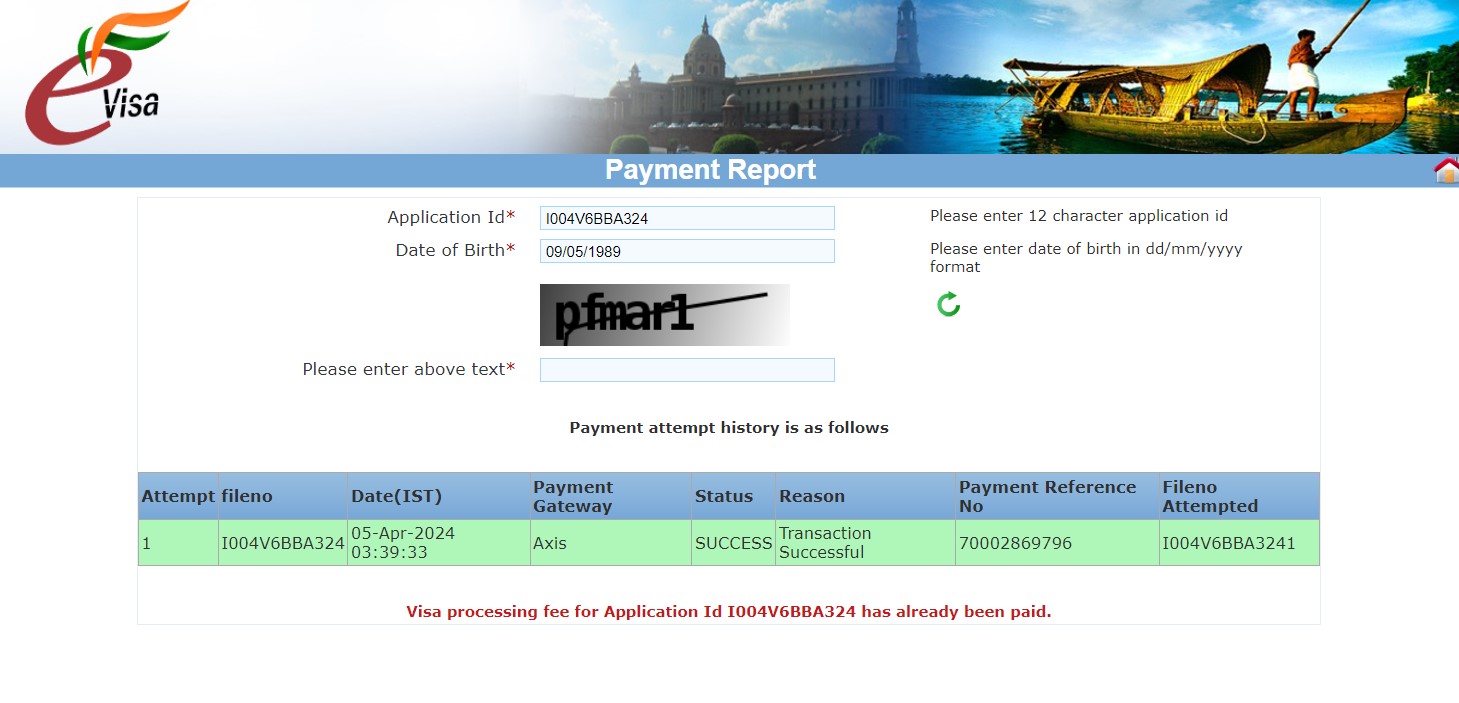The width and height of the screenshot is (1459, 703).
Task: Click the Date(IST) column header
Action: coord(396,496)
